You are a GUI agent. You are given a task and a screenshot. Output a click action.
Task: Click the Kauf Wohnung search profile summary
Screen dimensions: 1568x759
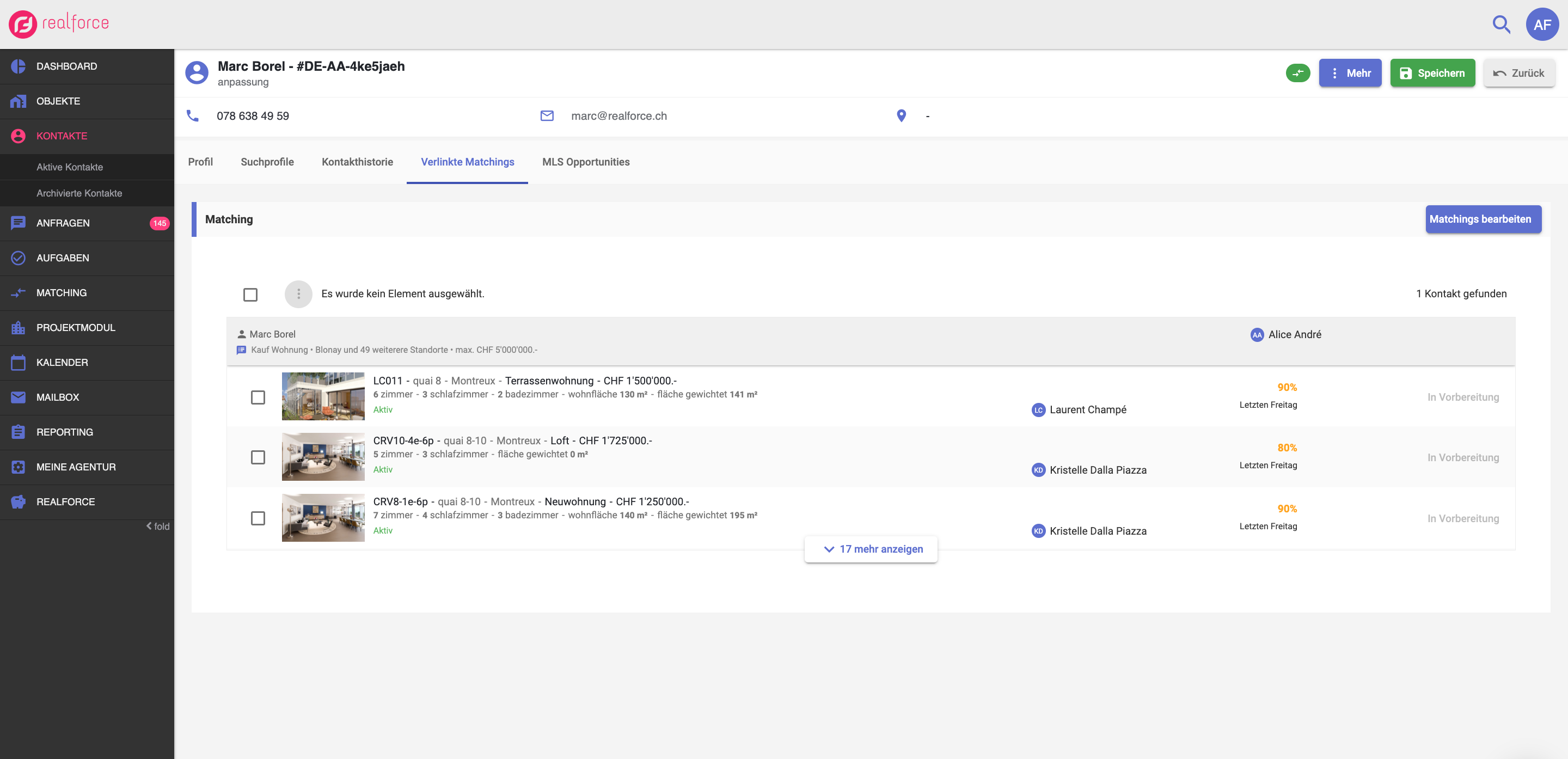(394, 350)
